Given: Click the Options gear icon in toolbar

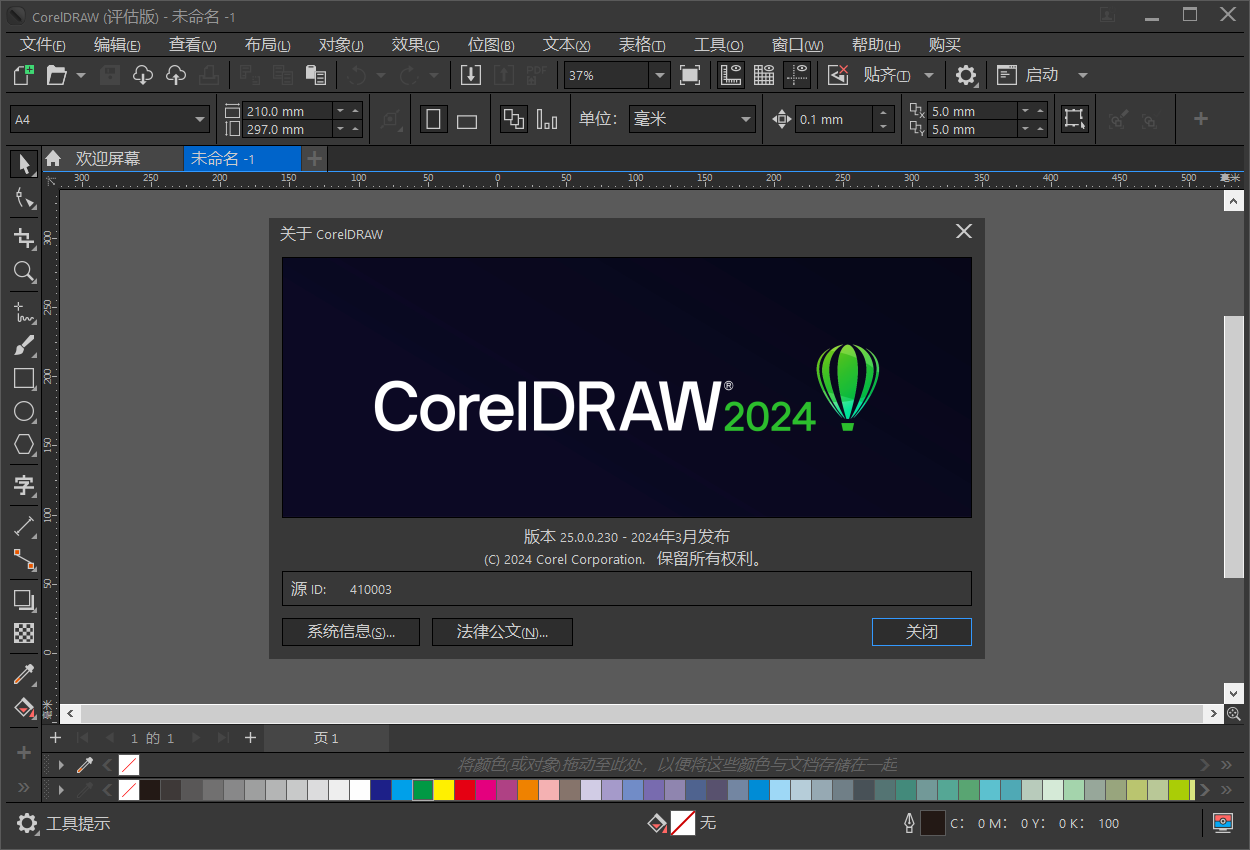Looking at the screenshot, I should (965, 75).
